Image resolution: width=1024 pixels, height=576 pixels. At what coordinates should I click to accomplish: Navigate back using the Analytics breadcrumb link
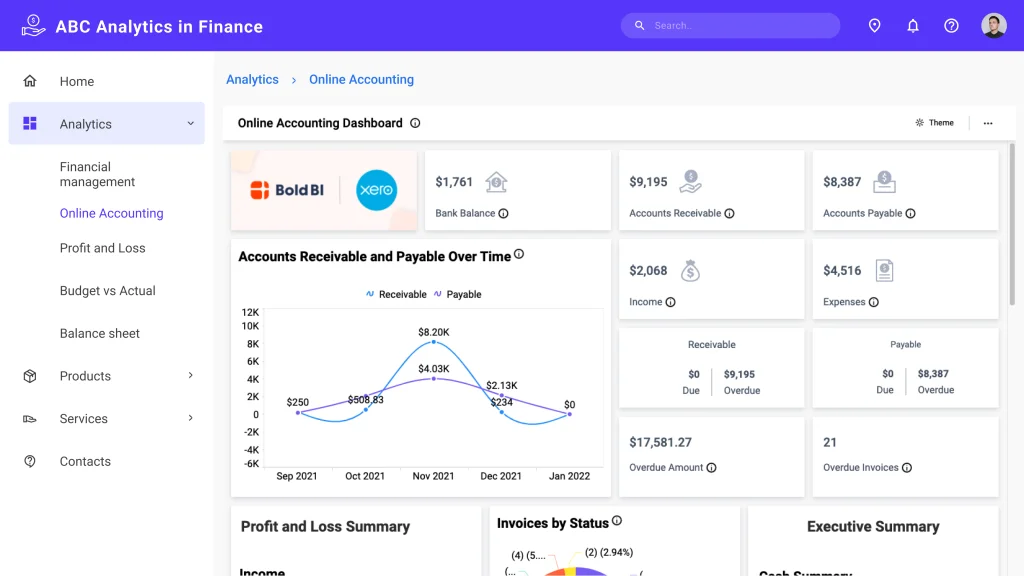point(252,79)
